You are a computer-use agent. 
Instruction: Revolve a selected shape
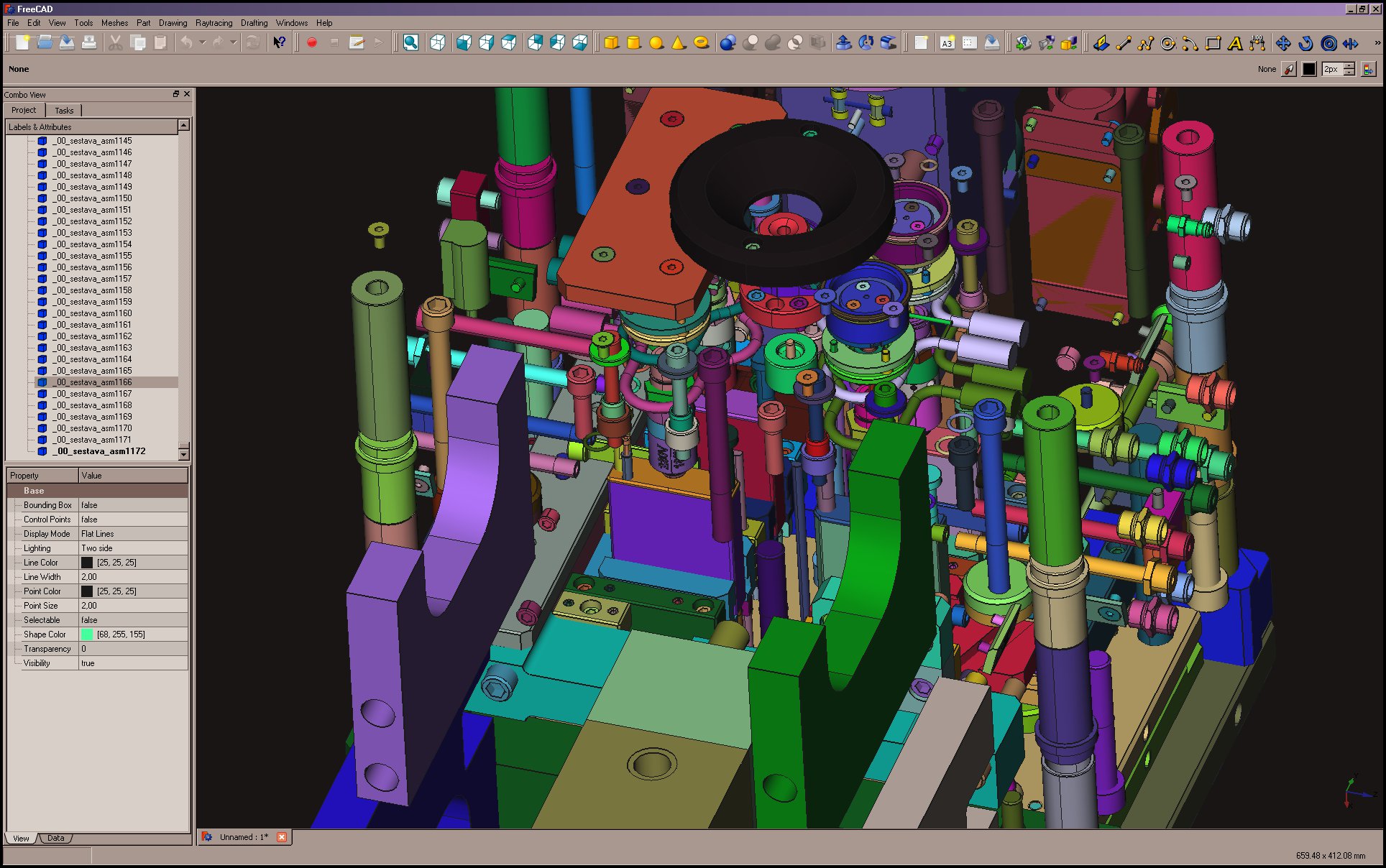[x=866, y=43]
